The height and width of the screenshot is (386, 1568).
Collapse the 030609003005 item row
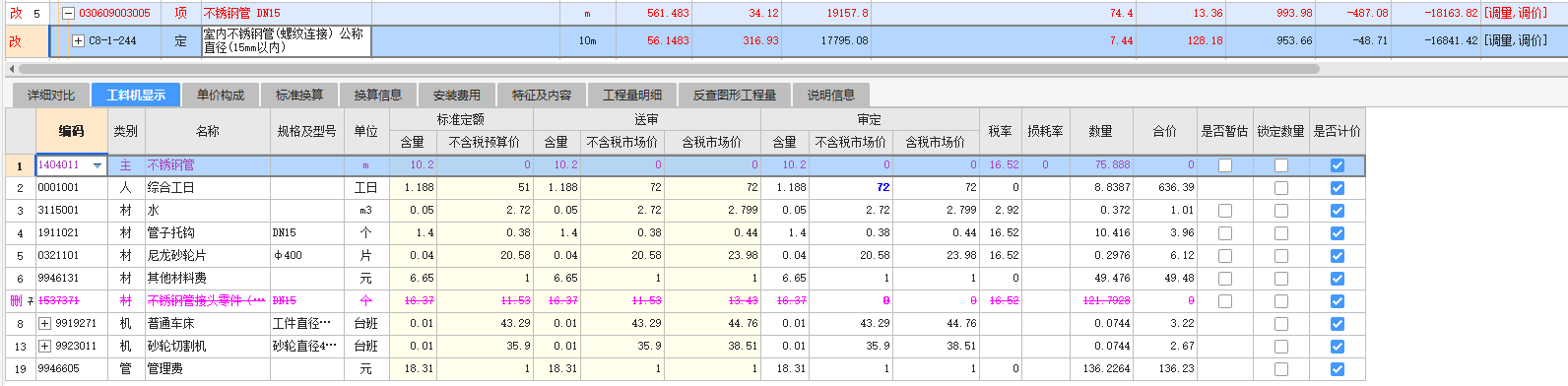[x=68, y=14]
